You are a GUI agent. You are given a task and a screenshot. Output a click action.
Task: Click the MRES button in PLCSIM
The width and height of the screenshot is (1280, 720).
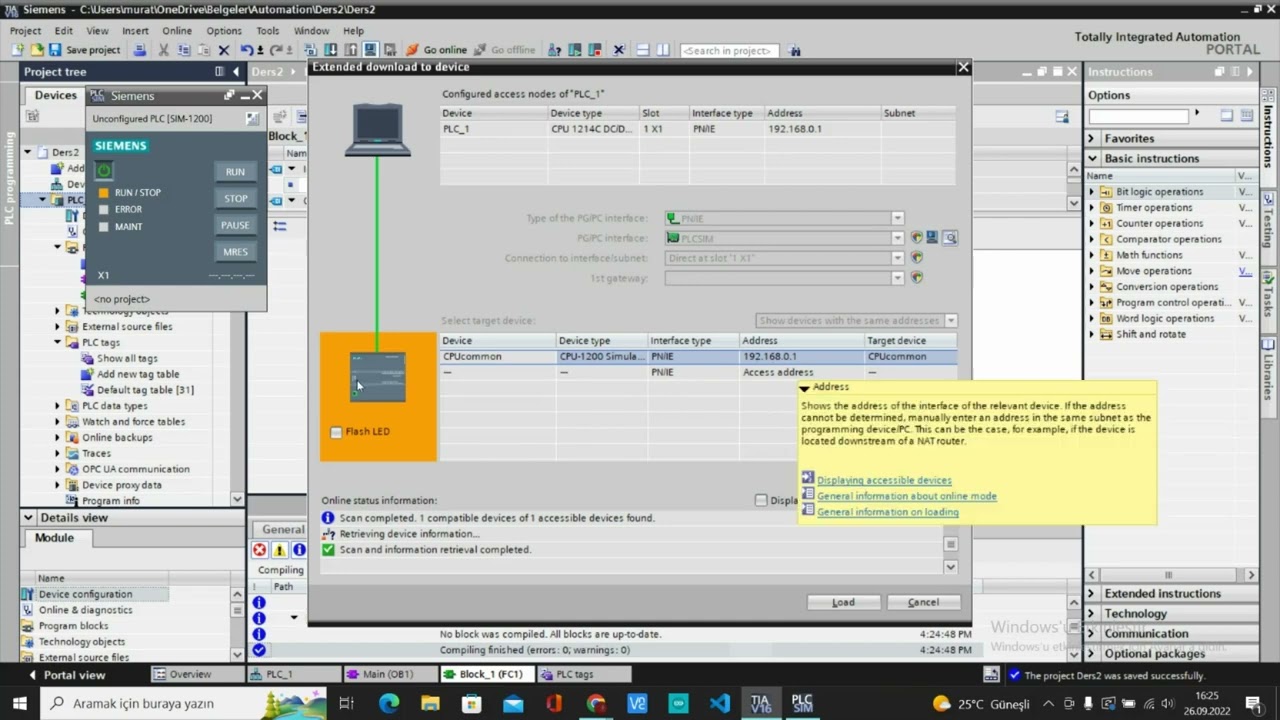click(x=235, y=252)
